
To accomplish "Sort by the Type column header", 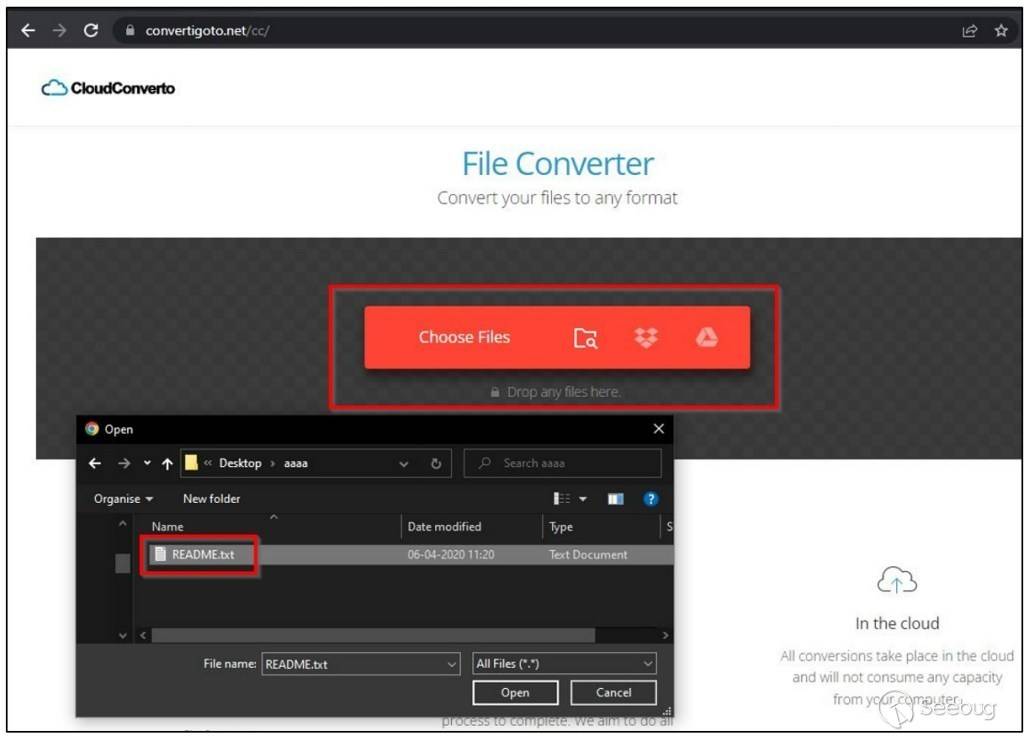I will point(560,526).
